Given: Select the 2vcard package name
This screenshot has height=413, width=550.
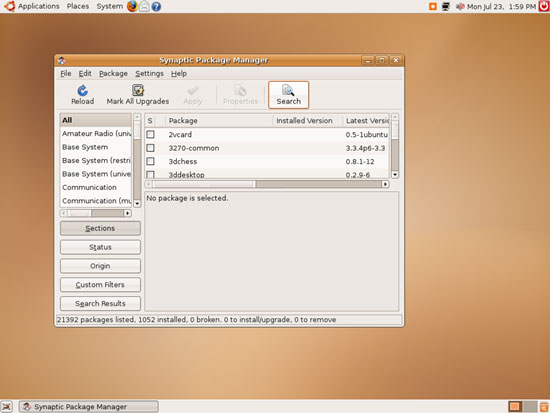Looking at the screenshot, I should 180,135.
